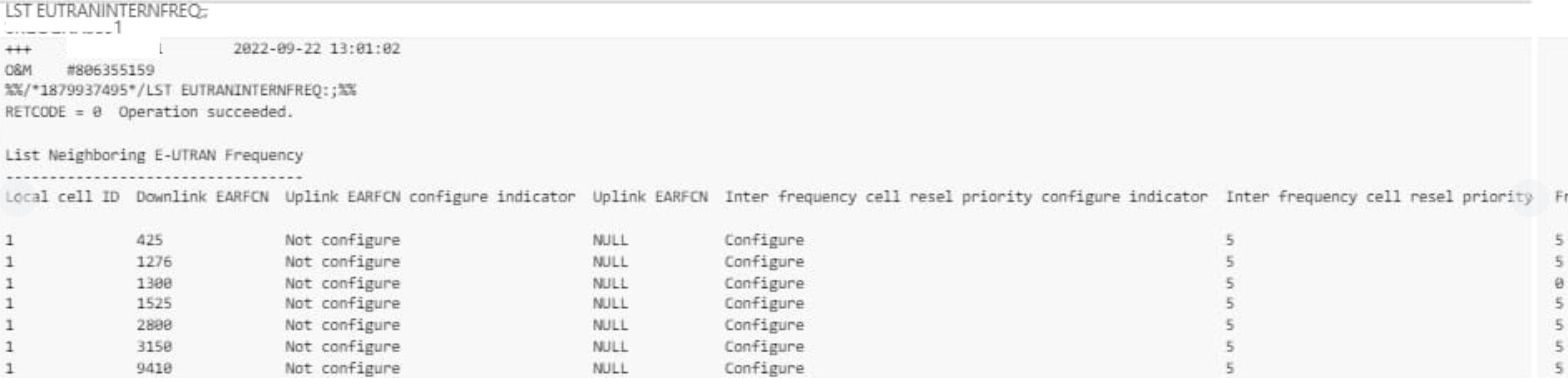This screenshot has width=1568, height=378.
Task: Click NULL uplink value in the 425 row
Action: [x=610, y=240]
